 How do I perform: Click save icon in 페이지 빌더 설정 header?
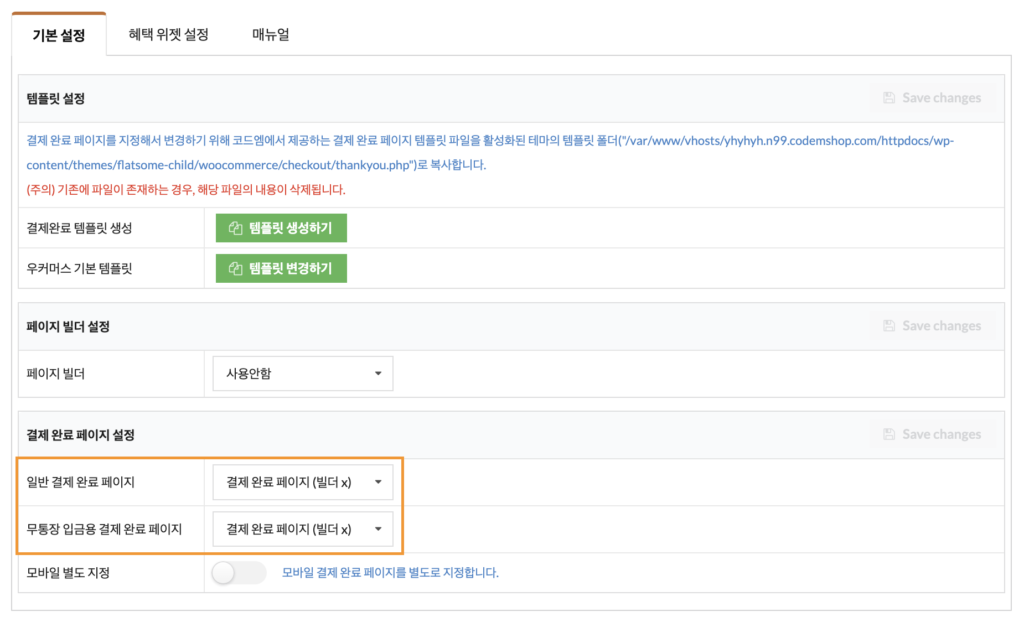coord(889,326)
